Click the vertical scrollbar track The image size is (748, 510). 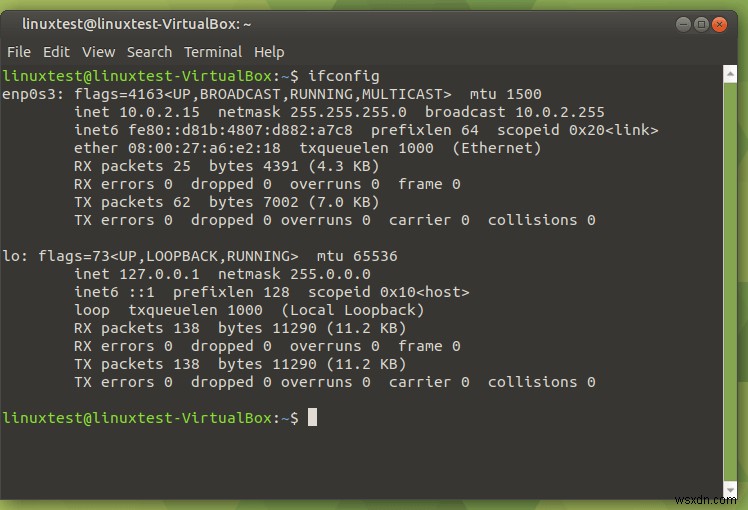point(730,281)
